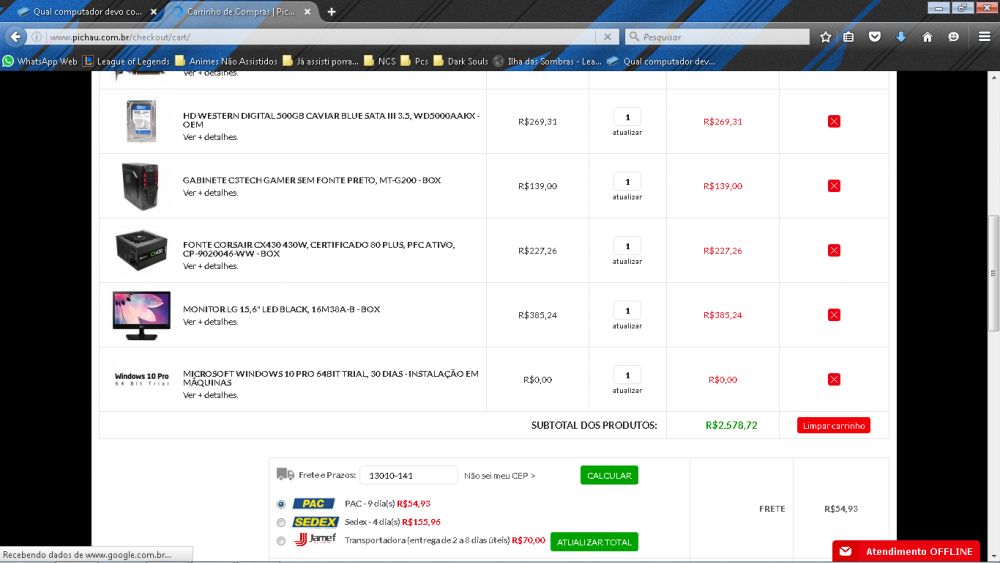
Task: Expand the NCS bookmark folder
Action: [379, 61]
